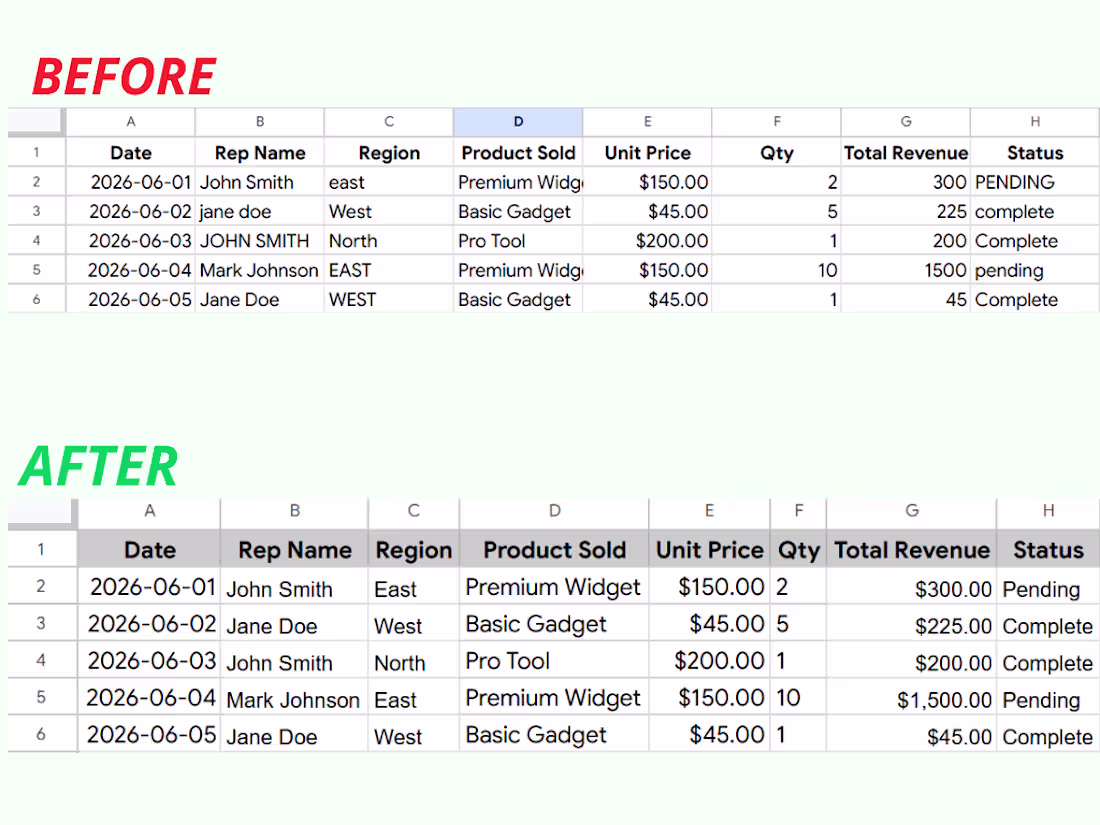Click truncated 'Premium Widg' in BEFORE row 5
Screen dimensions: 1100x825
[518, 271]
